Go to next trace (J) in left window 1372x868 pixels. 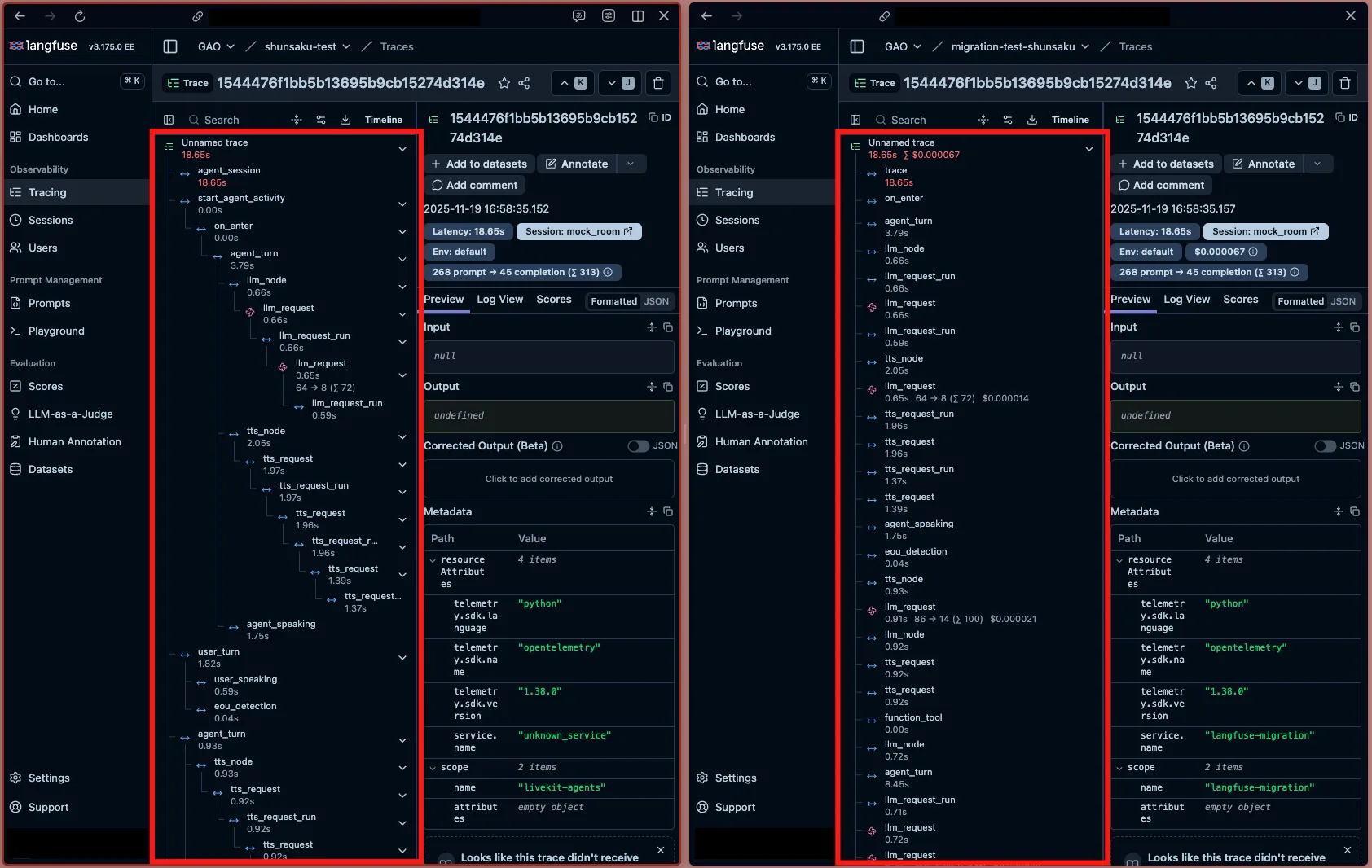[x=620, y=83]
